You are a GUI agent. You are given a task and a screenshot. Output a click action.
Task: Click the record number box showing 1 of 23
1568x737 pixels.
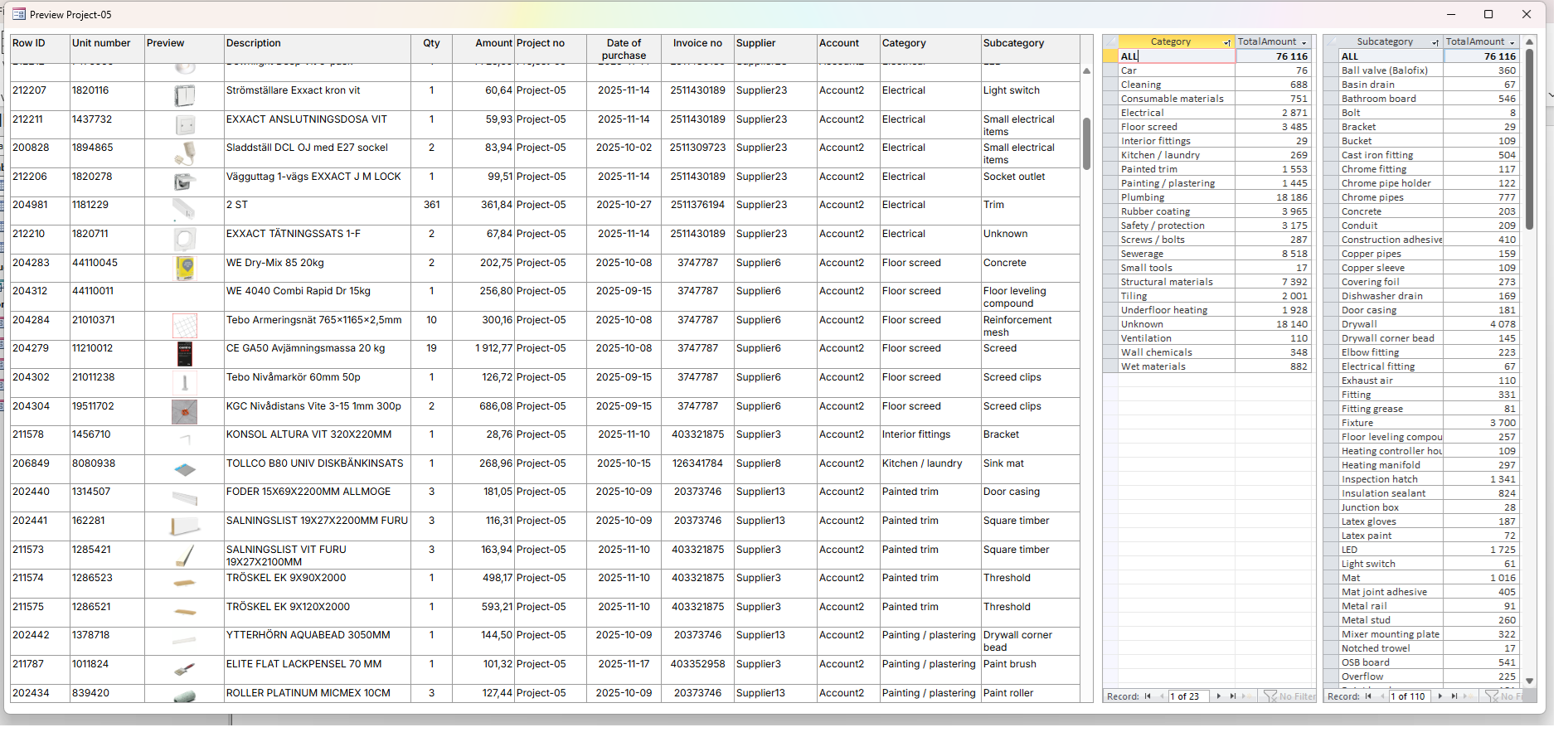[1189, 696]
